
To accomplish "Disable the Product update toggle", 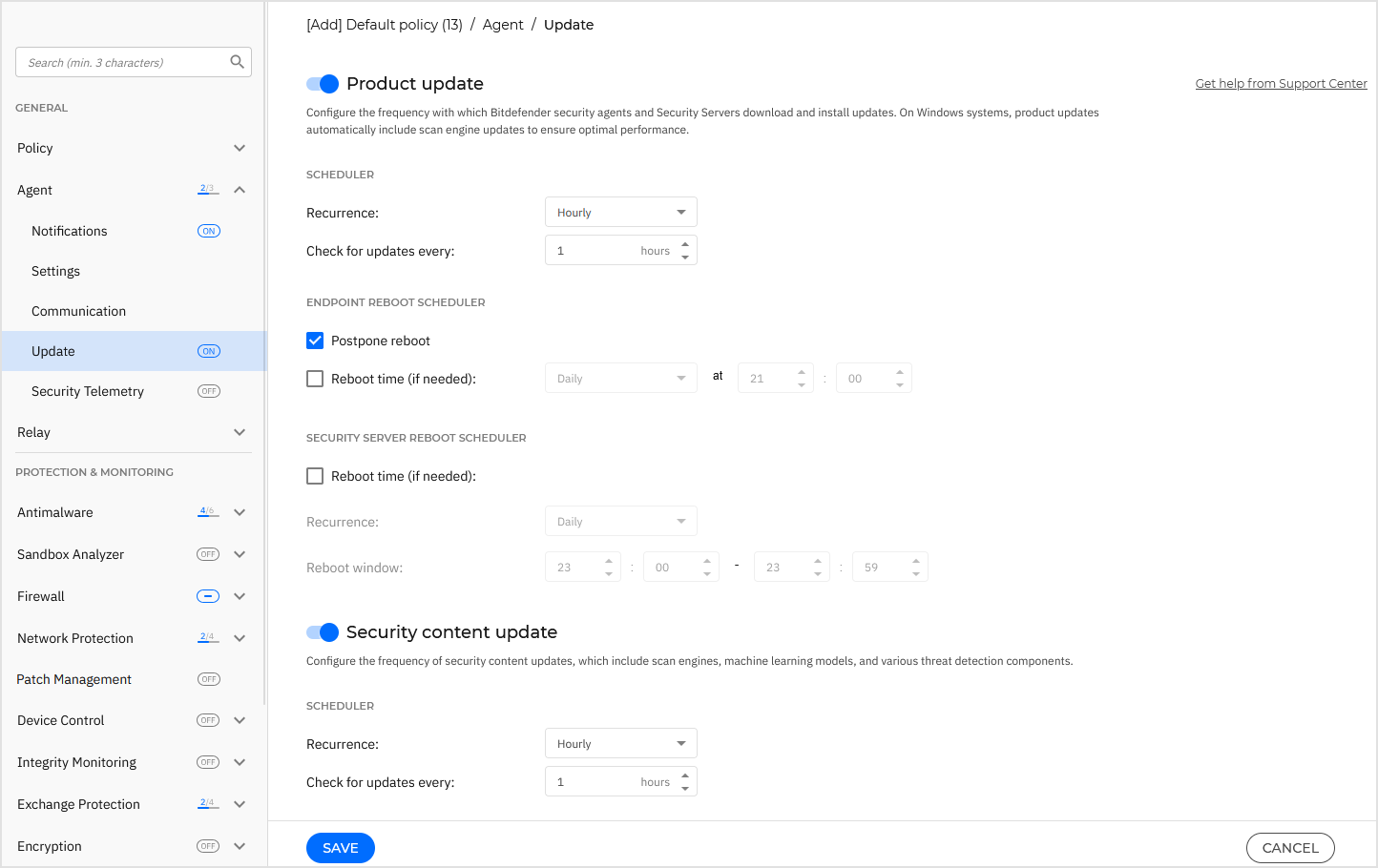I will pyautogui.click(x=323, y=84).
